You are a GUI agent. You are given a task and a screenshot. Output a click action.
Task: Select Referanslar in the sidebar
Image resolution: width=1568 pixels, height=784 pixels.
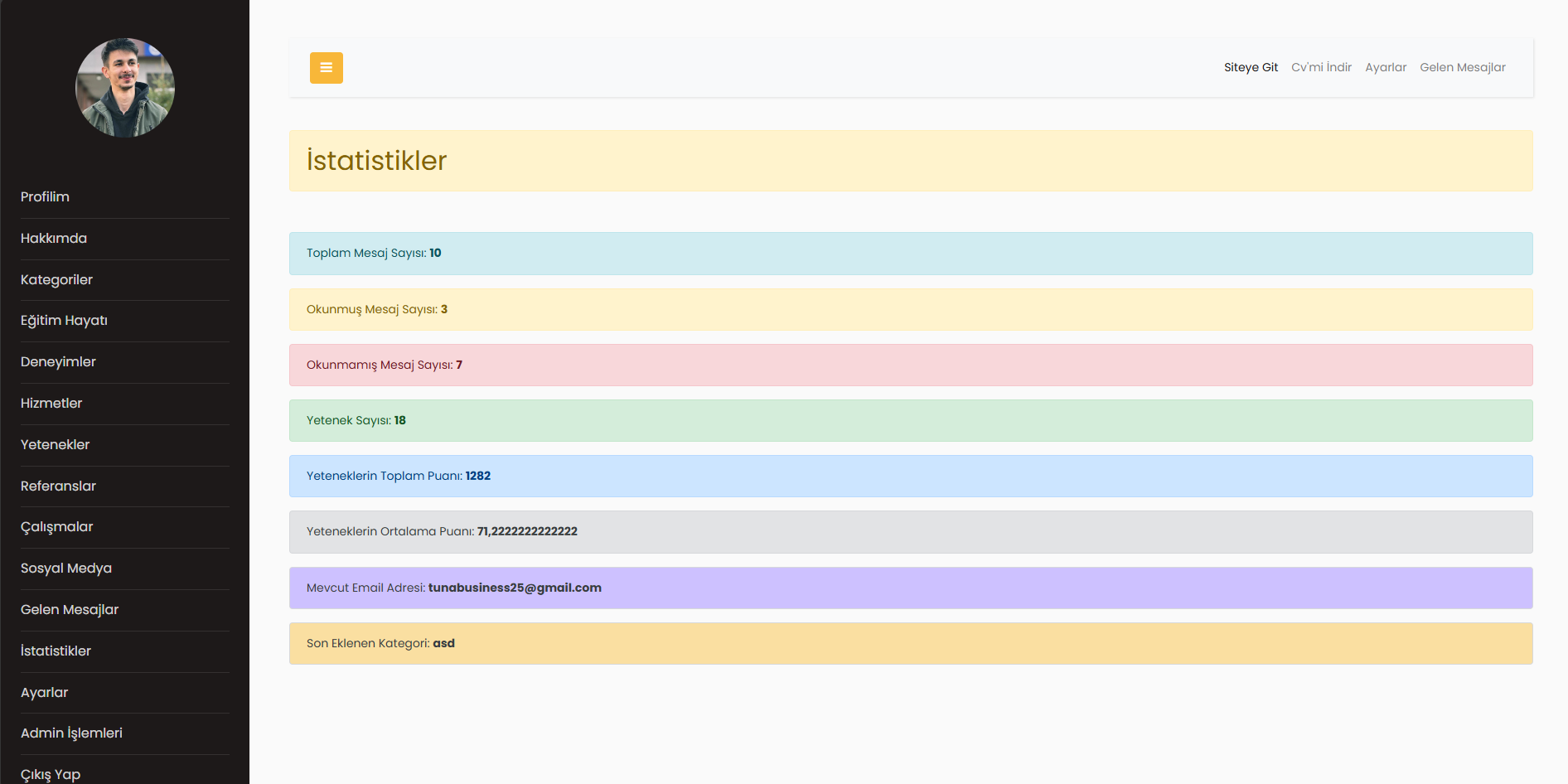(58, 486)
